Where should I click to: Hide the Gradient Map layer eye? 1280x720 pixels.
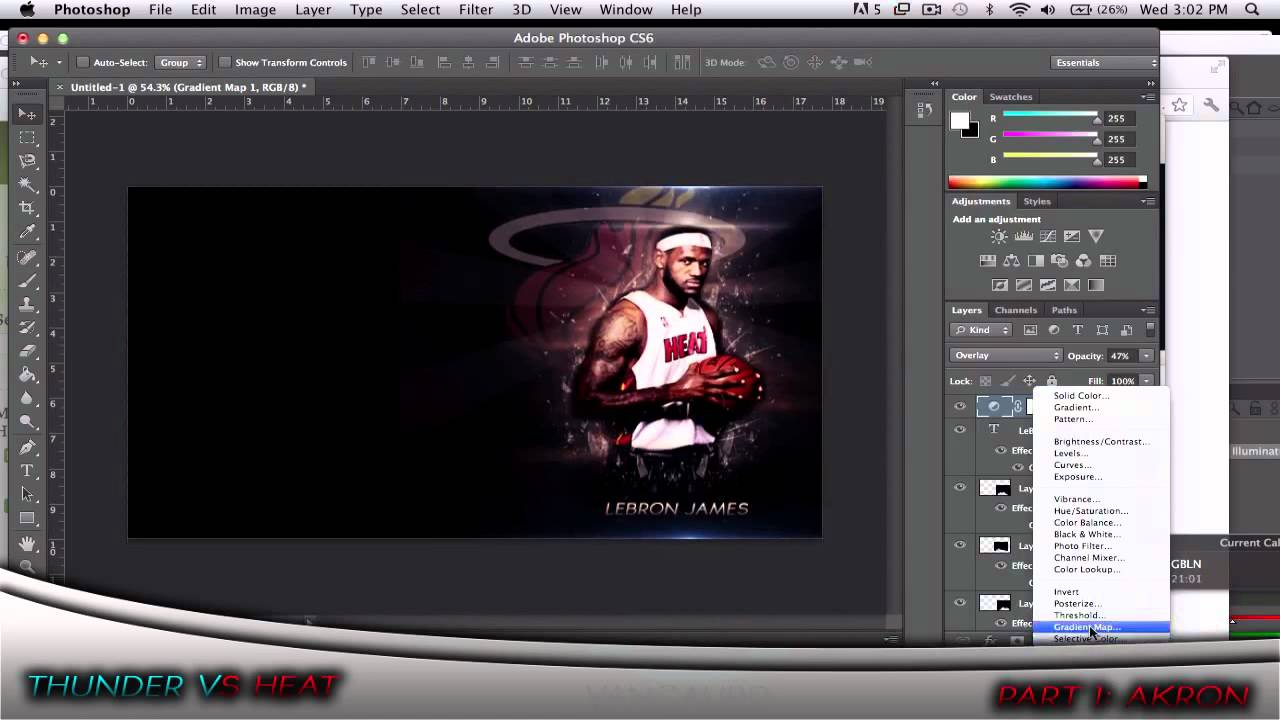click(960, 406)
